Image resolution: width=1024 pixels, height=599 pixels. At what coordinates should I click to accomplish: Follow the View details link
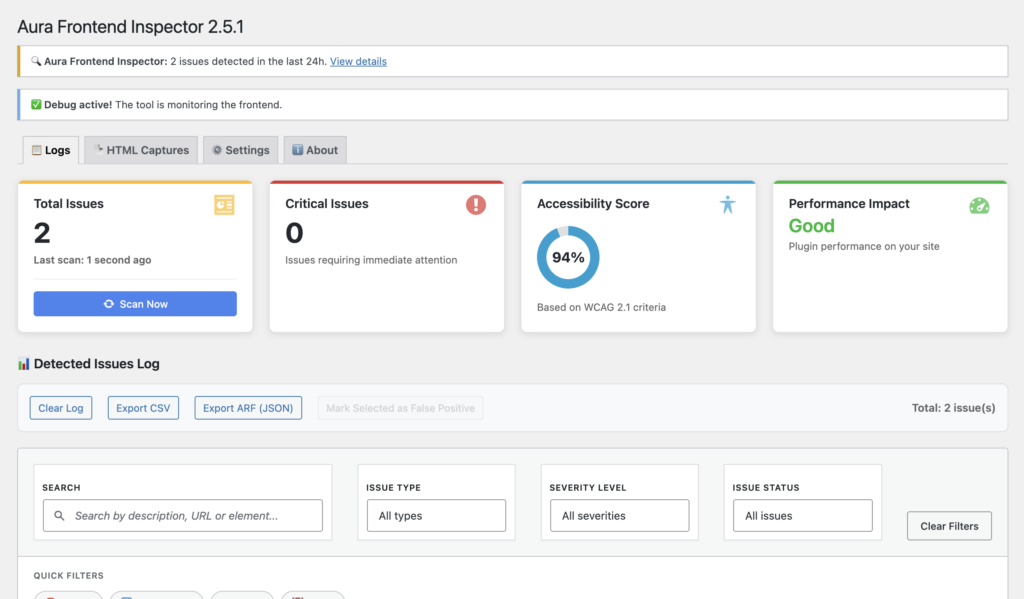coord(358,62)
